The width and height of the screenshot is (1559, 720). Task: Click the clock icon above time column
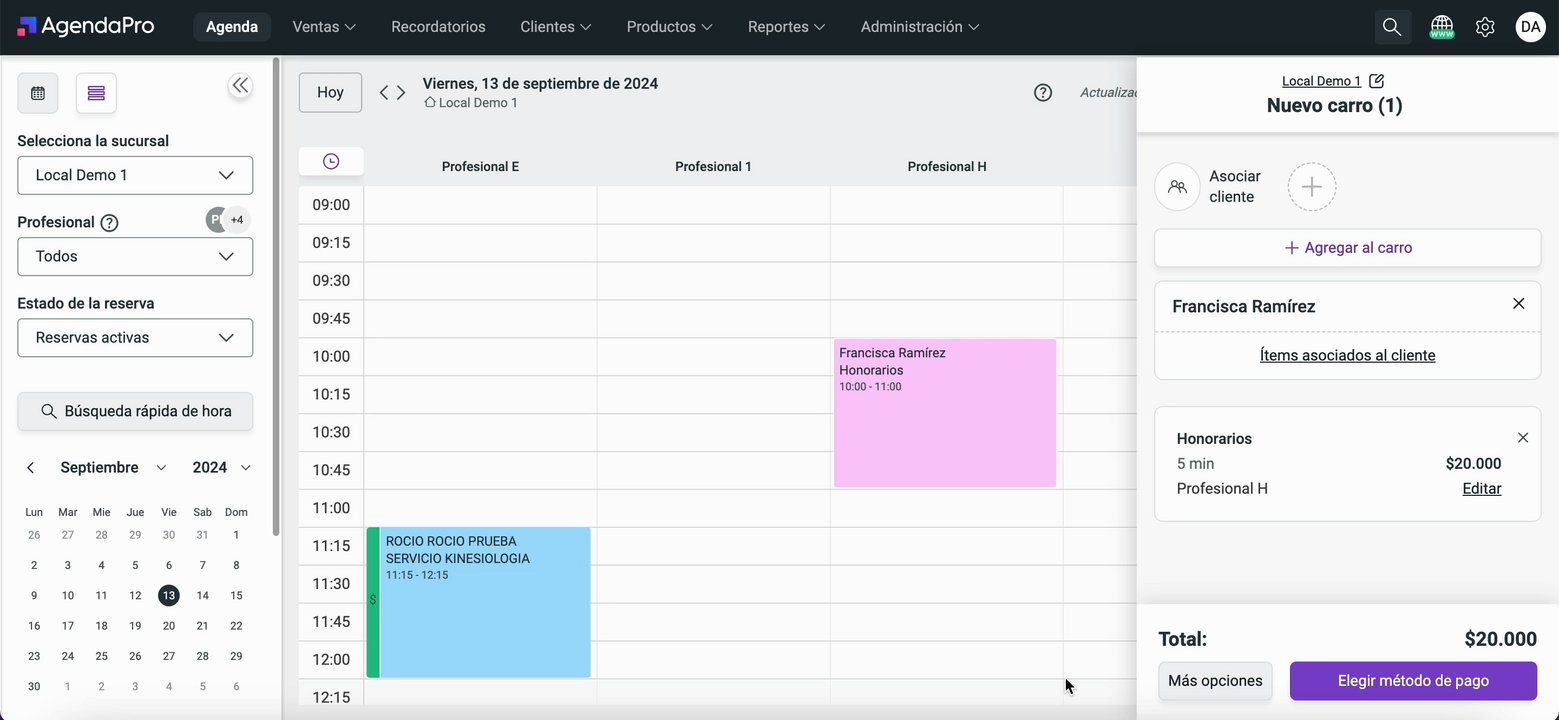click(x=331, y=161)
